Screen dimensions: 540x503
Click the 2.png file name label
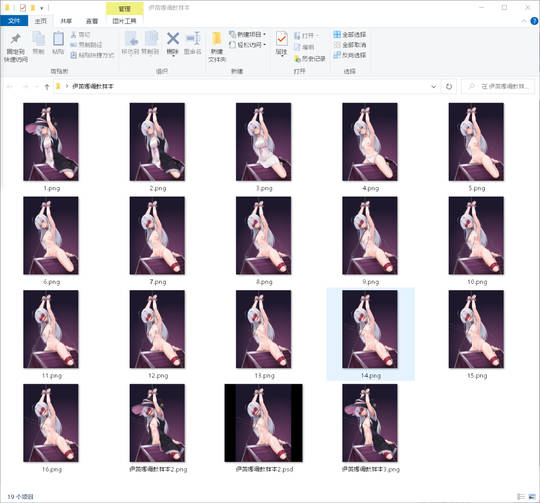point(158,188)
